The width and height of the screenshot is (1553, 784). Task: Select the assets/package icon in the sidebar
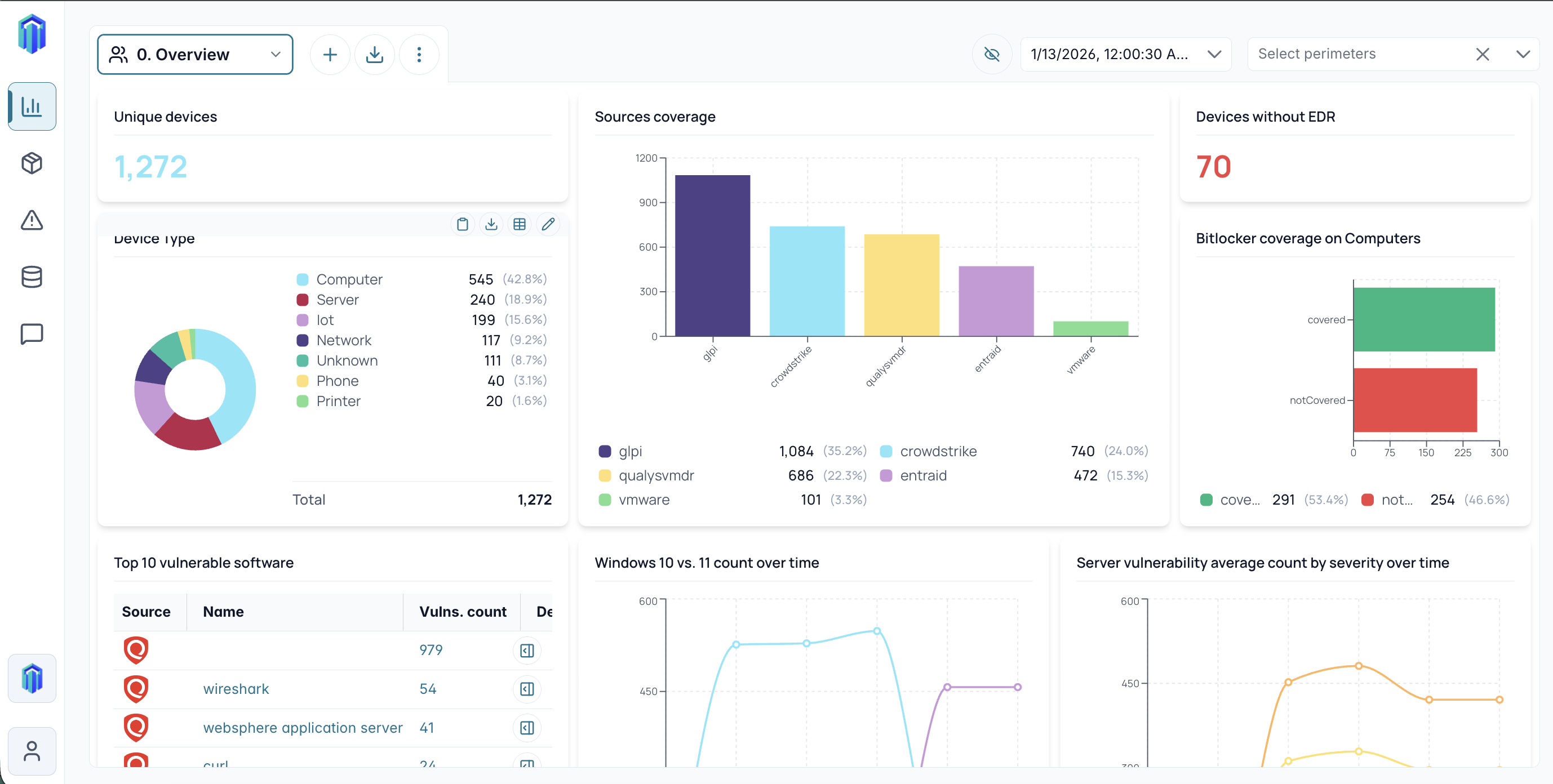pos(32,163)
